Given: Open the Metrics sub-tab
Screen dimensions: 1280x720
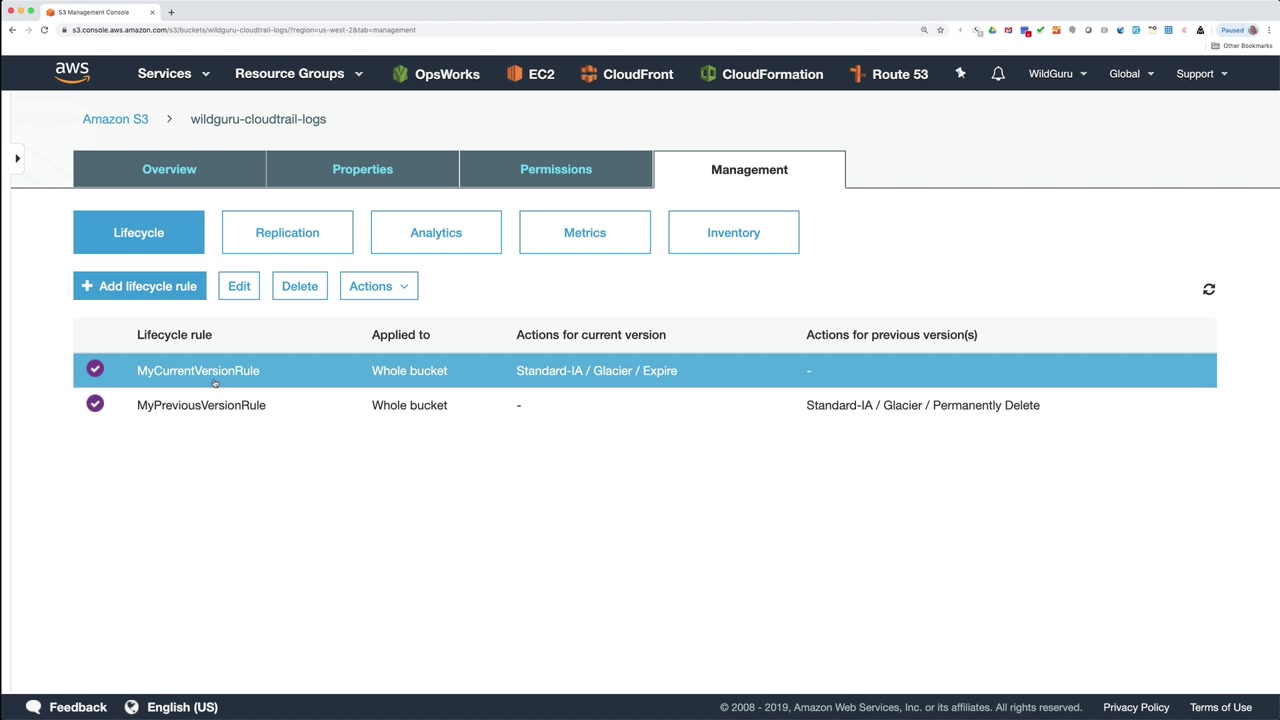Looking at the screenshot, I should tap(585, 232).
